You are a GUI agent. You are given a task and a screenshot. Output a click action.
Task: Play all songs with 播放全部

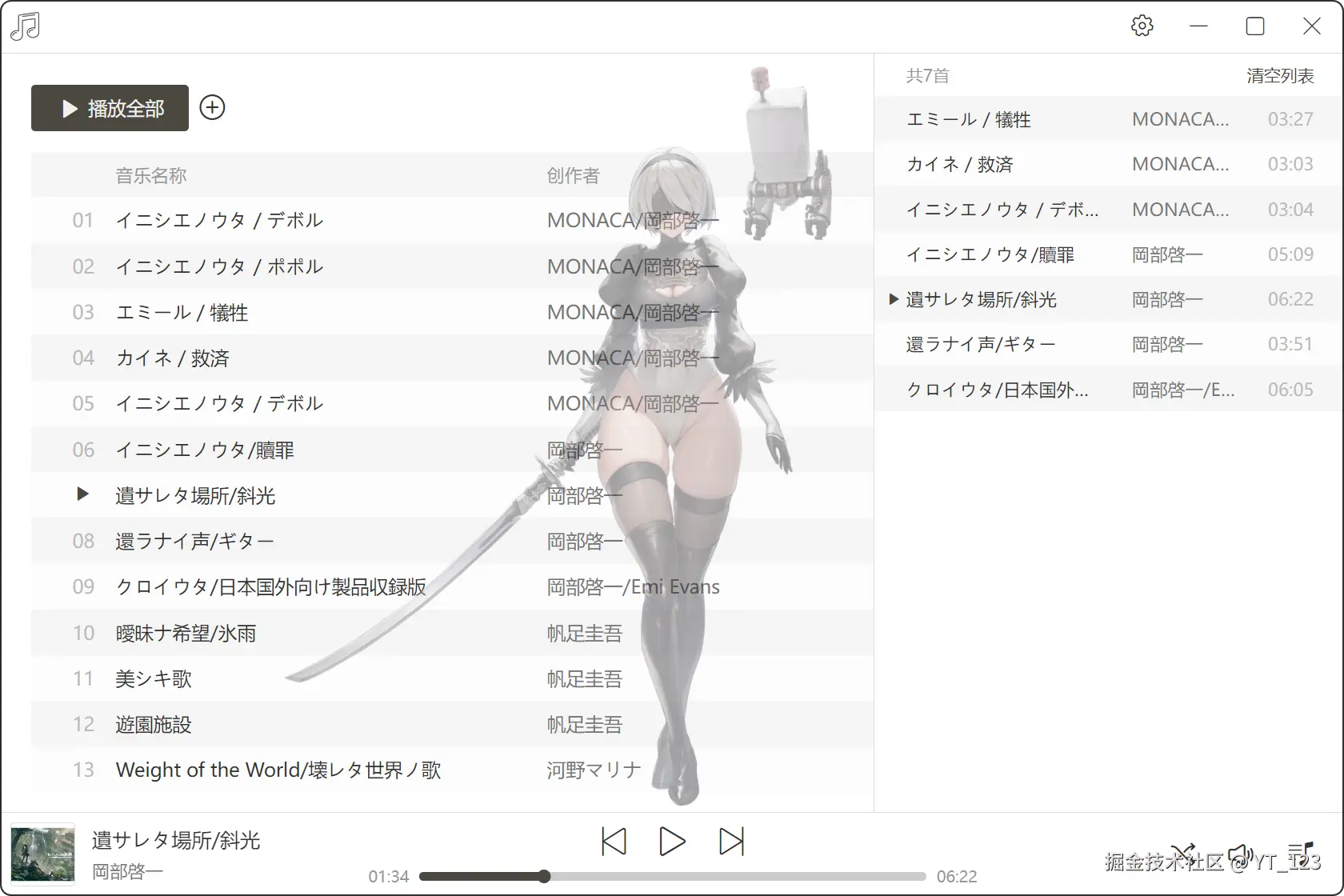pos(109,107)
